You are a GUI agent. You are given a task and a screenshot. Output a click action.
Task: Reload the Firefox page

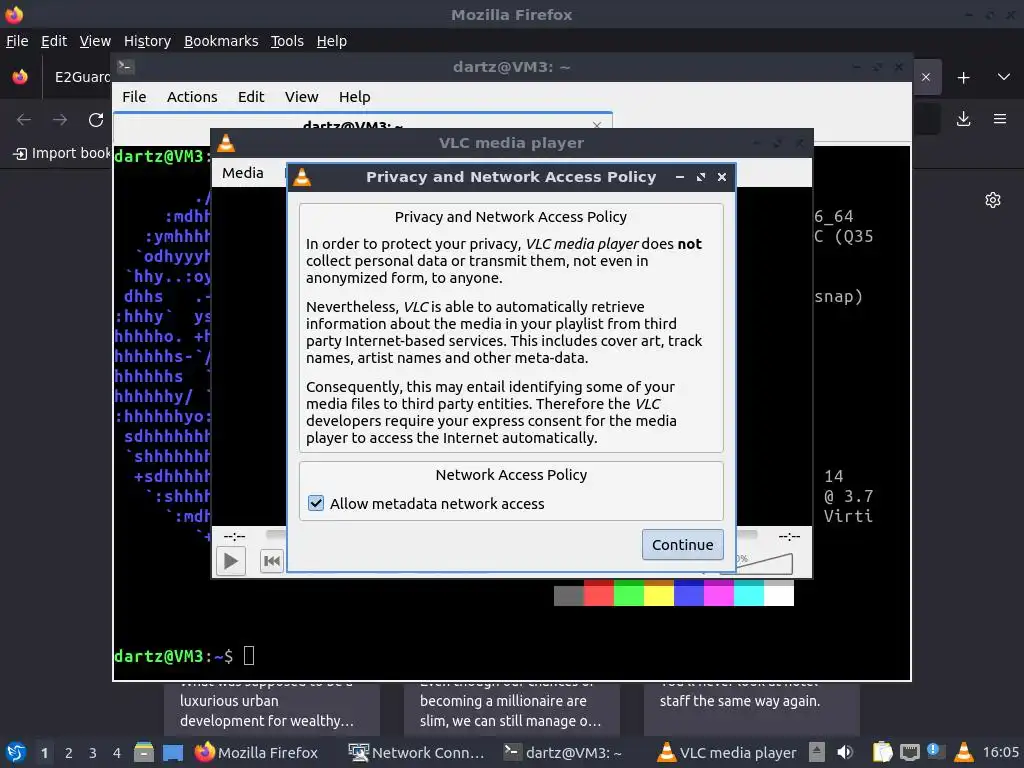click(96, 120)
